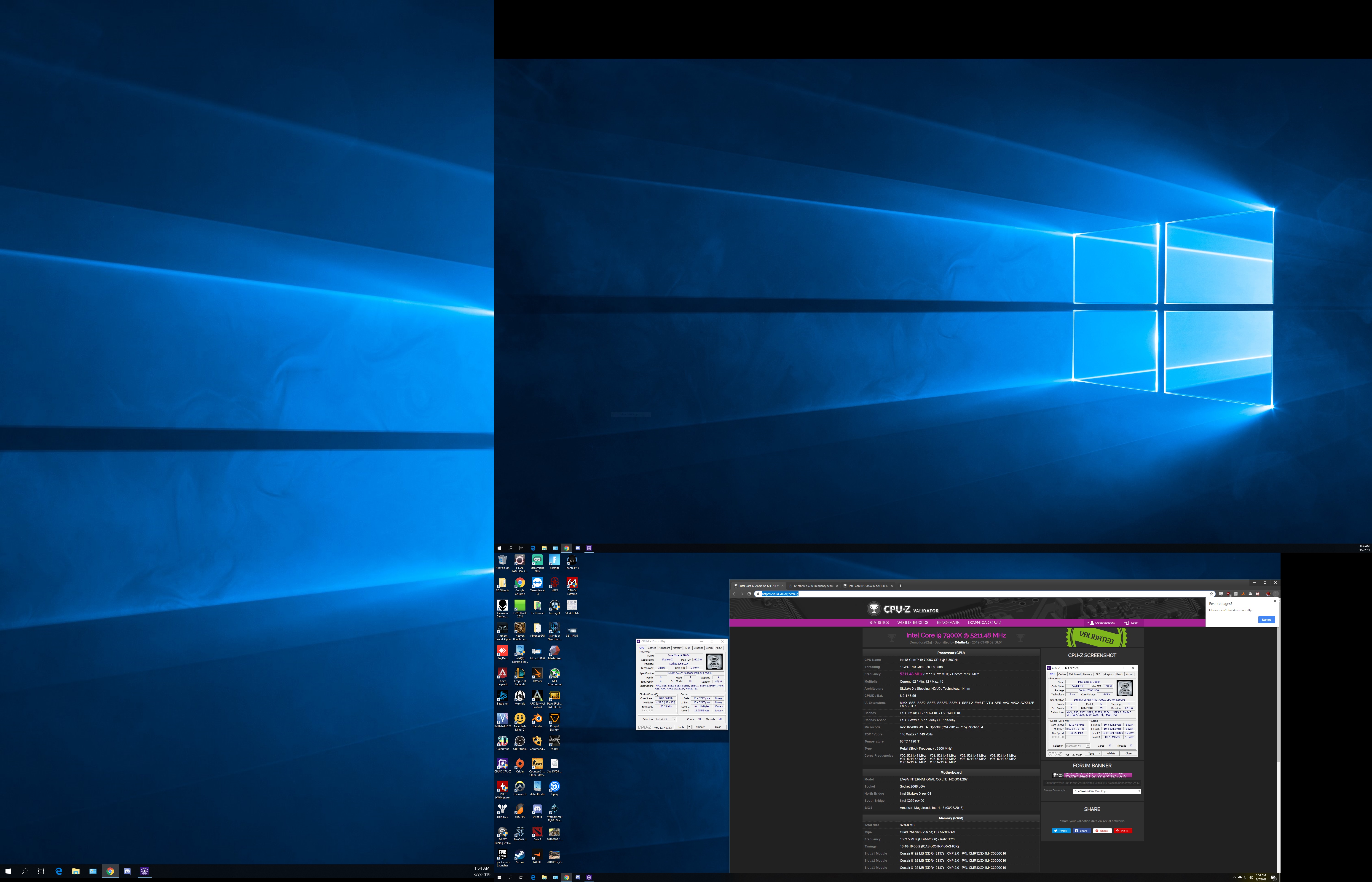Open Change Banner style dropdown

coord(1107,791)
